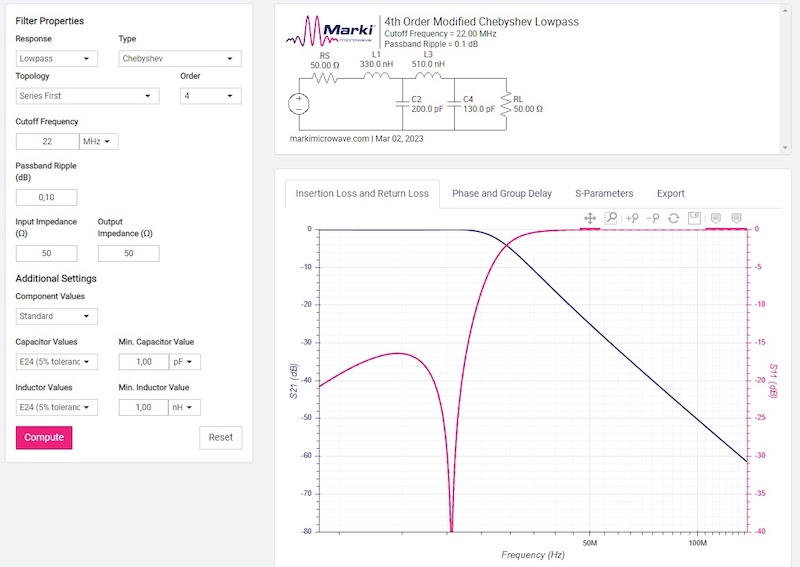This screenshot has width=800, height=567.
Task: Click the zoom out icon on chart toolbar
Action: click(x=653, y=218)
